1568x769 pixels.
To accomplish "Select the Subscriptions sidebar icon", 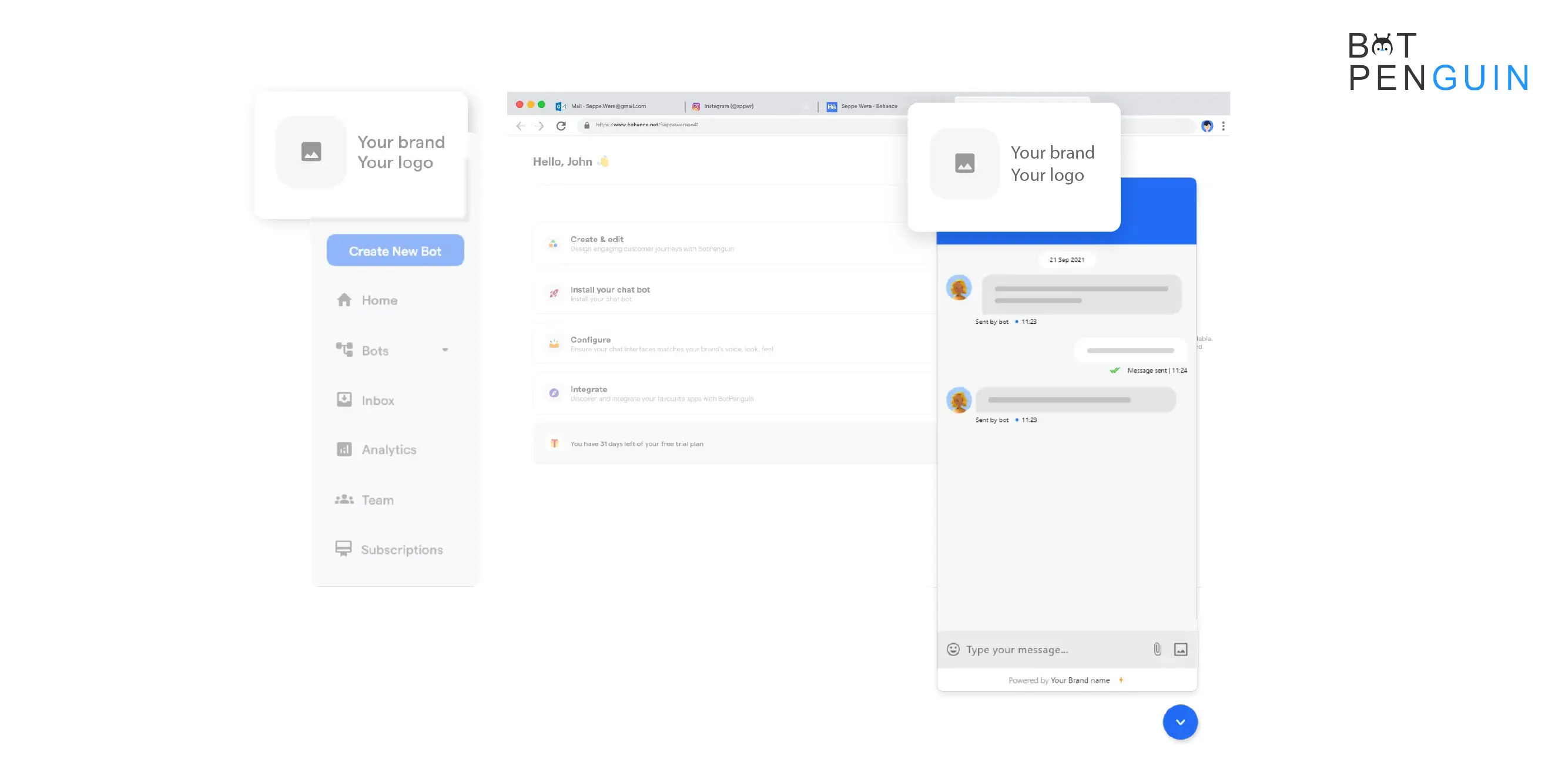I will point(344,549).
